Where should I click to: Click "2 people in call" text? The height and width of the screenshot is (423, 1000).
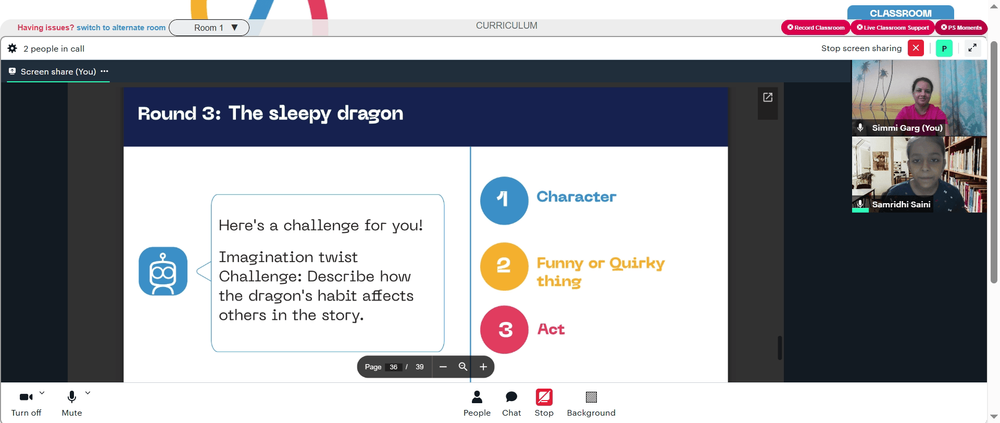pos(54,48)
